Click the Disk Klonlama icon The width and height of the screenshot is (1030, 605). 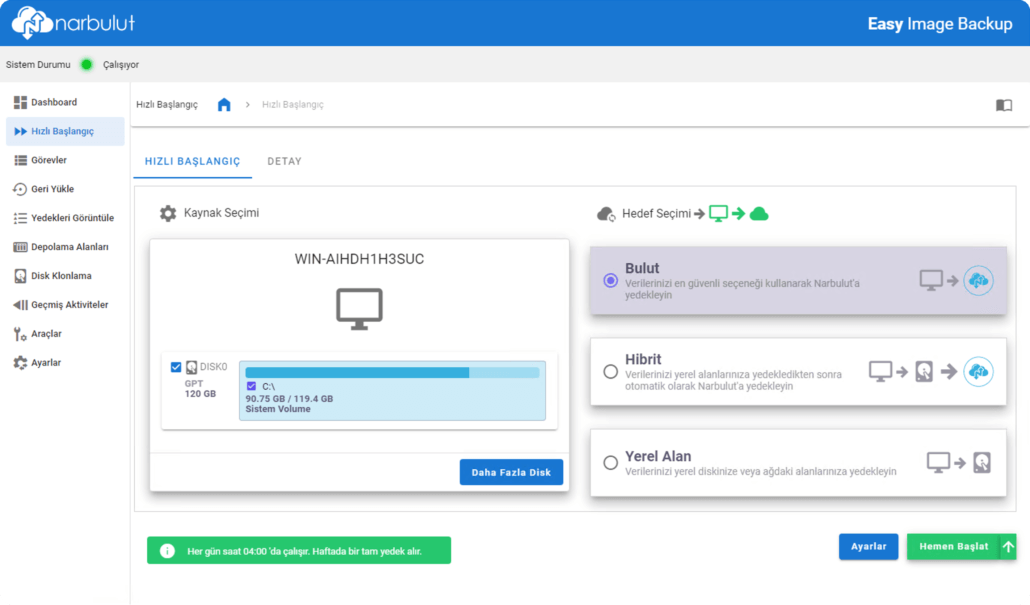pyautogui.click(x=20, y=276)
